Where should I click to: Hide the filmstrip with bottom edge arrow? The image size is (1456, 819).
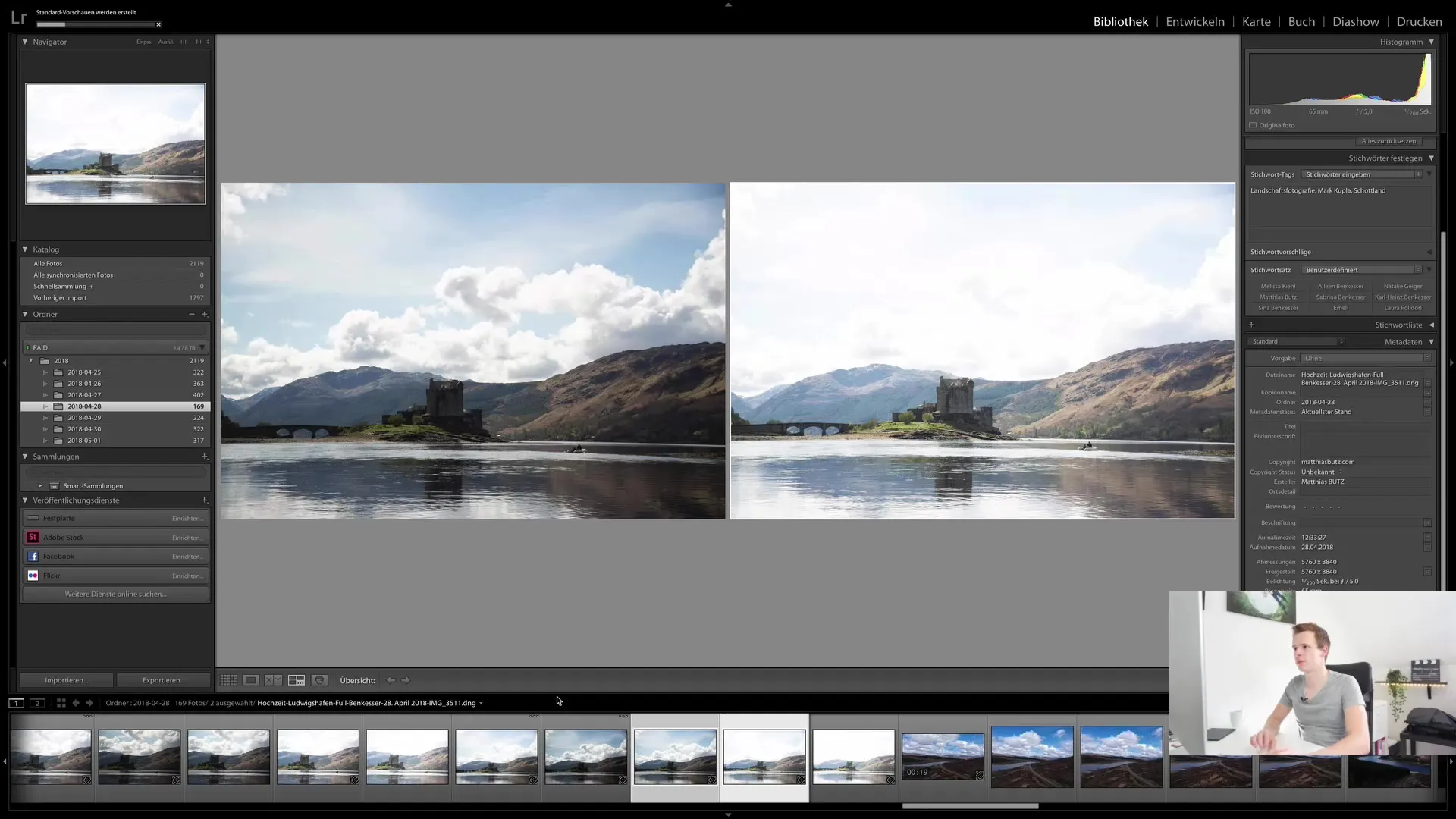point(728,814)
